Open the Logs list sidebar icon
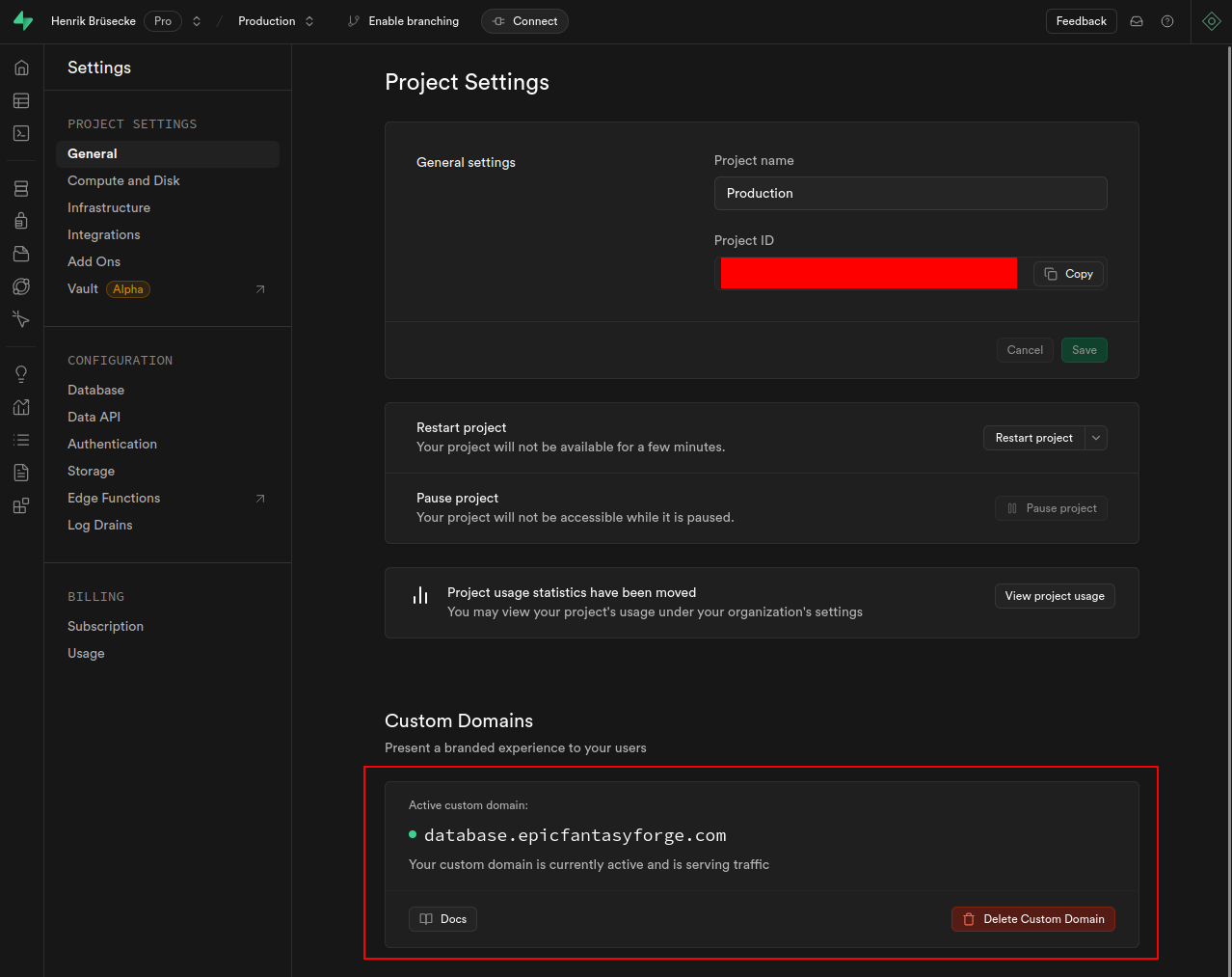This screenshot has height=977, width=1232. (x=21, y=440)
